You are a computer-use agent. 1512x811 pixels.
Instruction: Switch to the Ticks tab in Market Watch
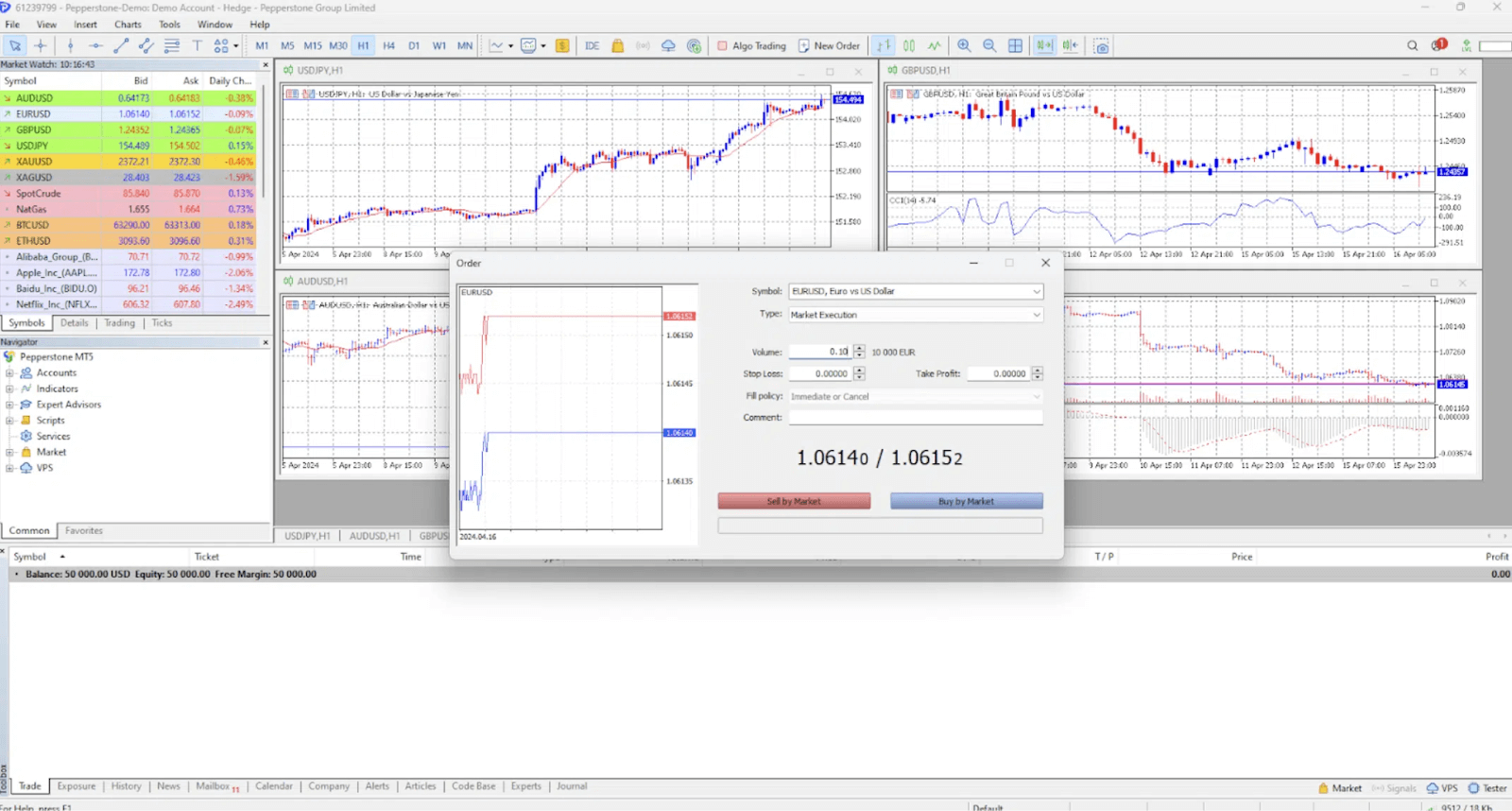tap(163, 323)
